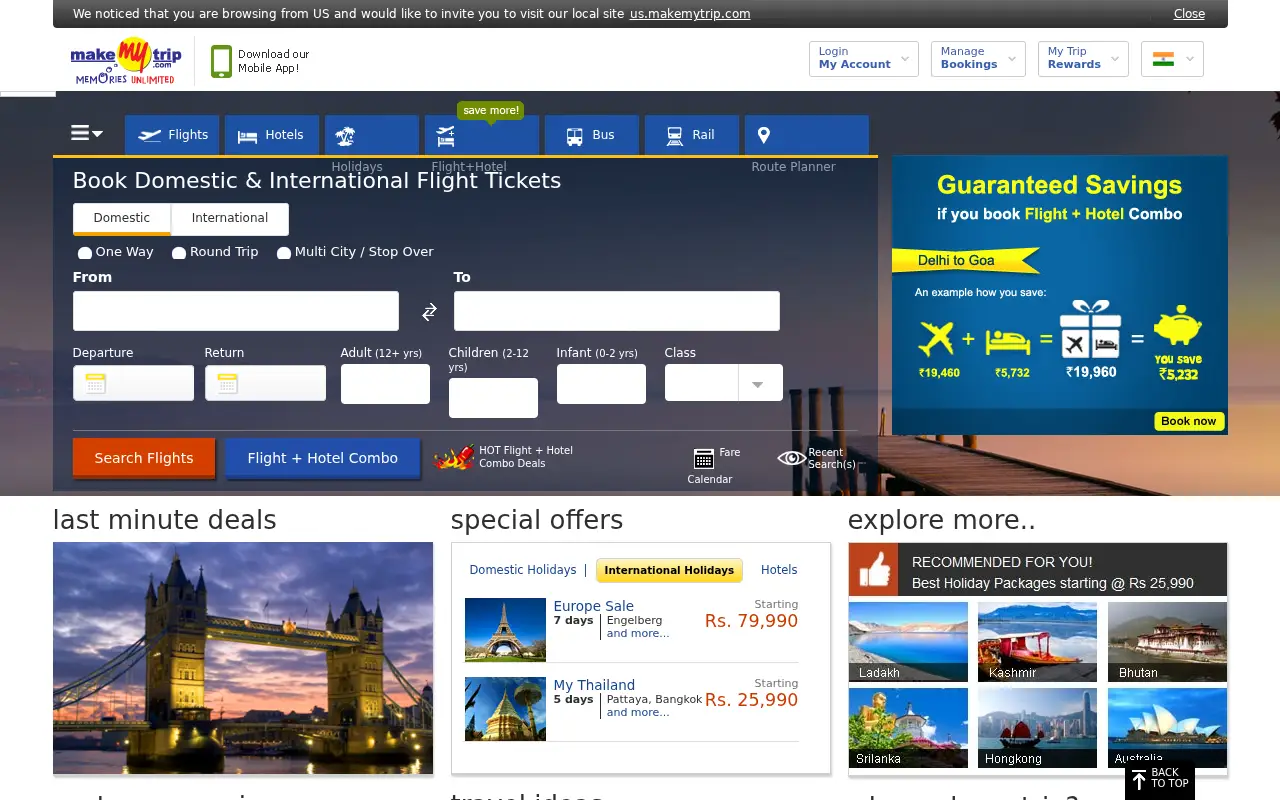
Task: Click the Search Flights button
Action: click(x=144, y=458)
